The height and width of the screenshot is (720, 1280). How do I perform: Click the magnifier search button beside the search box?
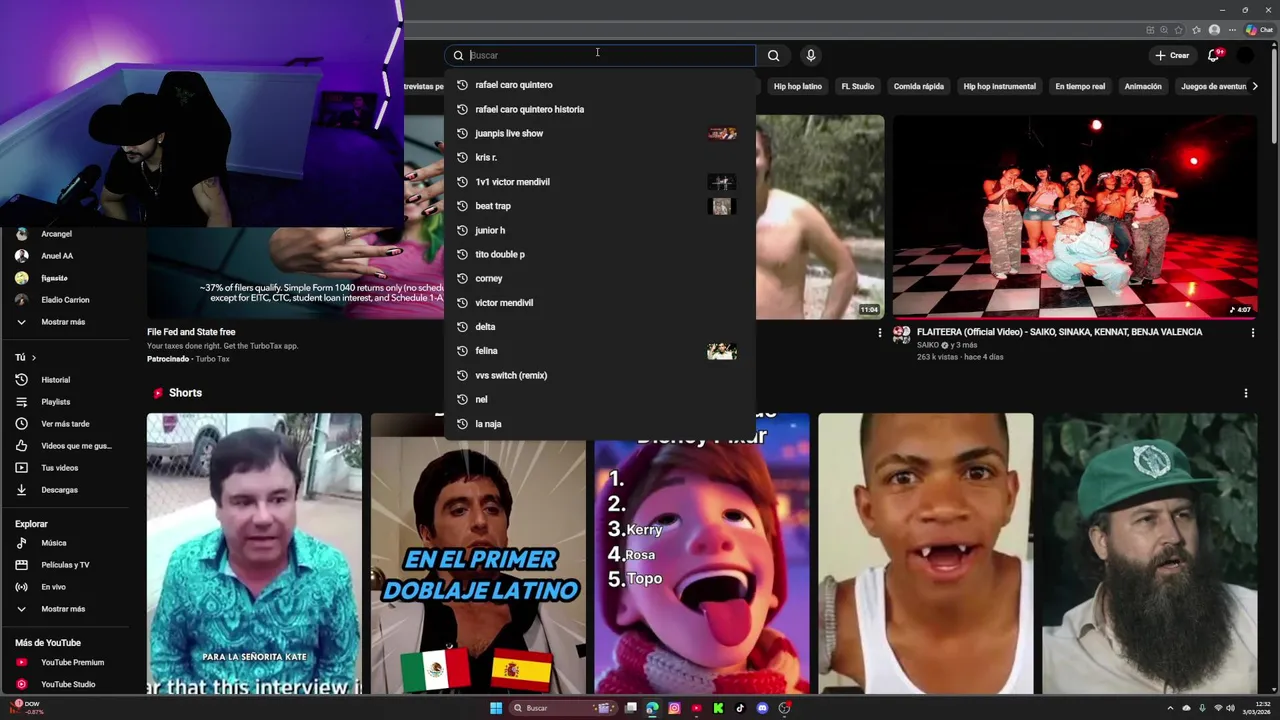[x=773, y=56]
